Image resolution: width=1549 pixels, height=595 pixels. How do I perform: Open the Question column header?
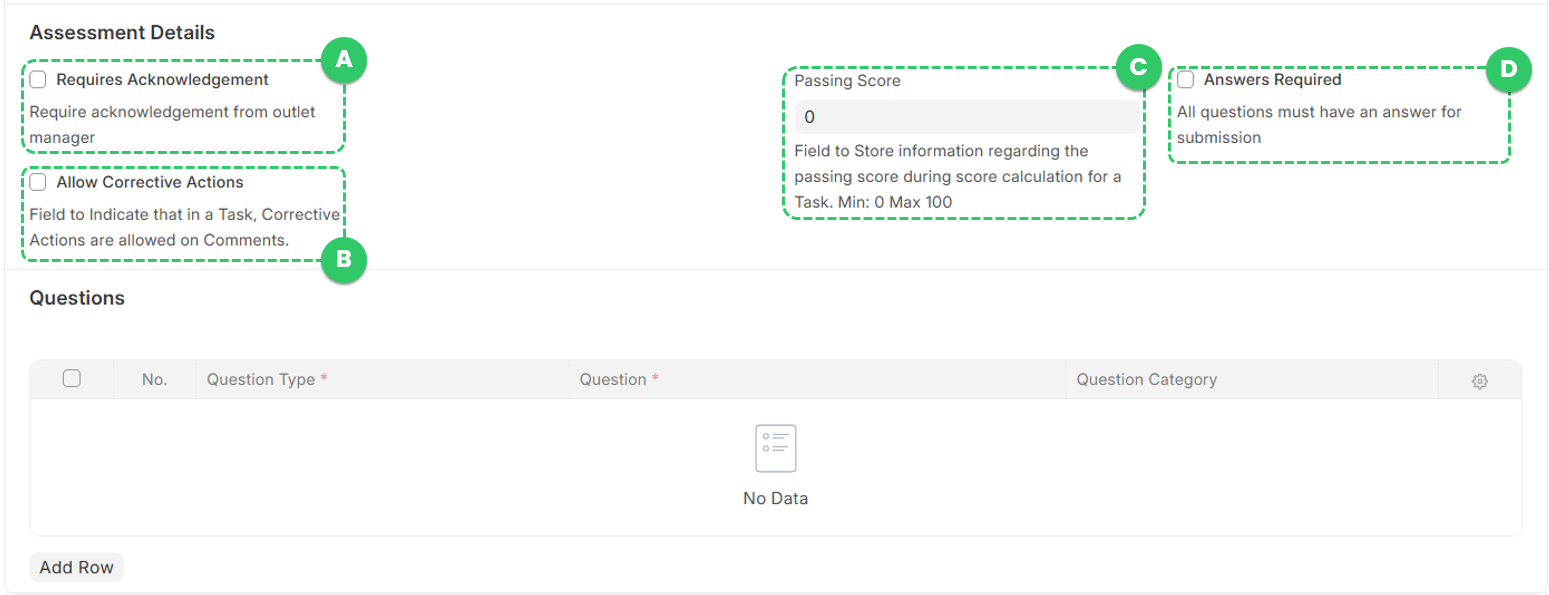614,379
